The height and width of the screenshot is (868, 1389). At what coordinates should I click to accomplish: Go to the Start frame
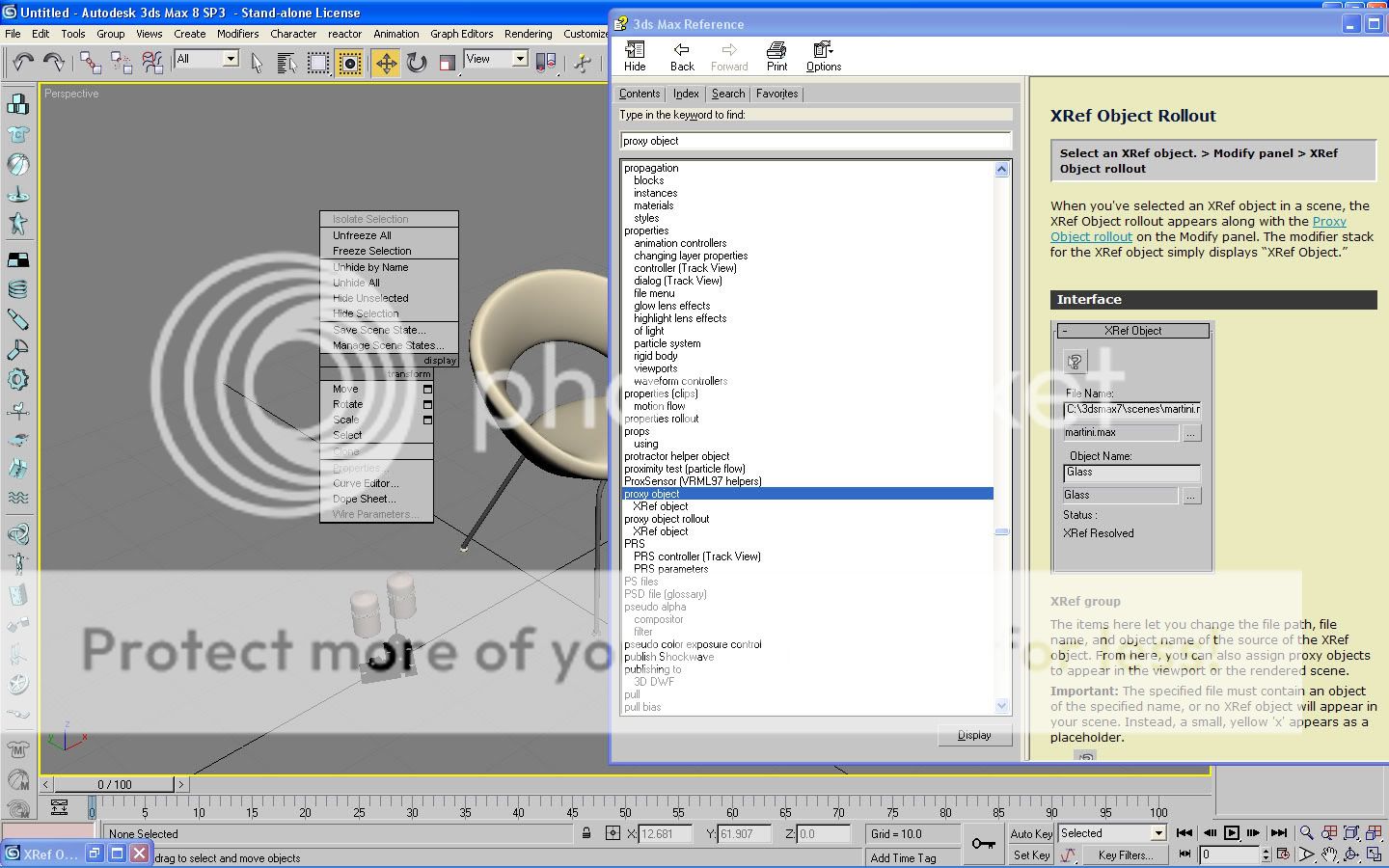pyautogui.click(x=1185, y=832)
